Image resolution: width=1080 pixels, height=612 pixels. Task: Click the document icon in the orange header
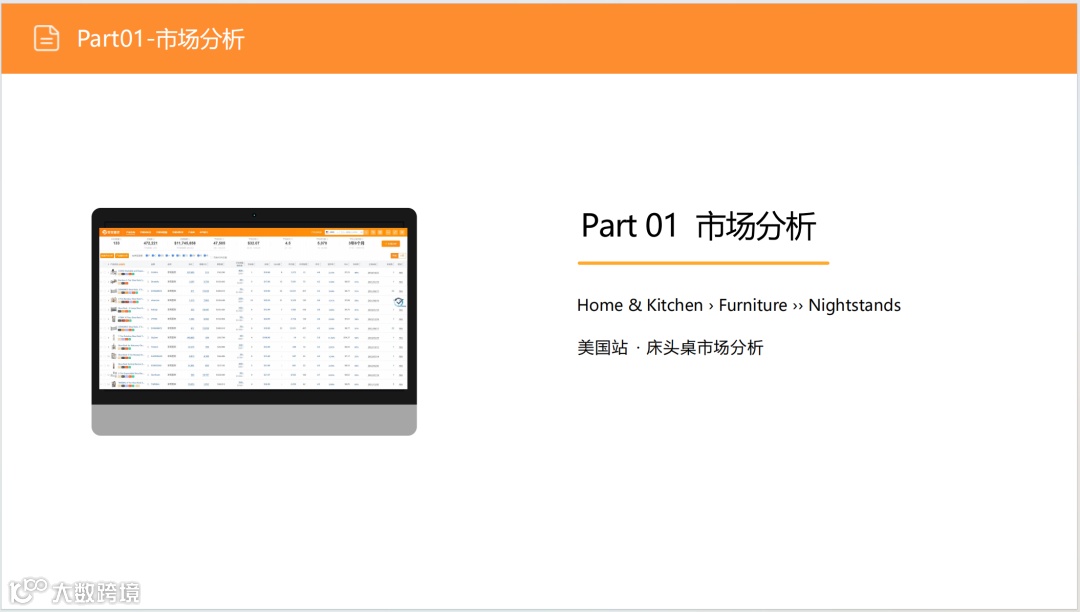pyautogui.click(x=47, y=39)
